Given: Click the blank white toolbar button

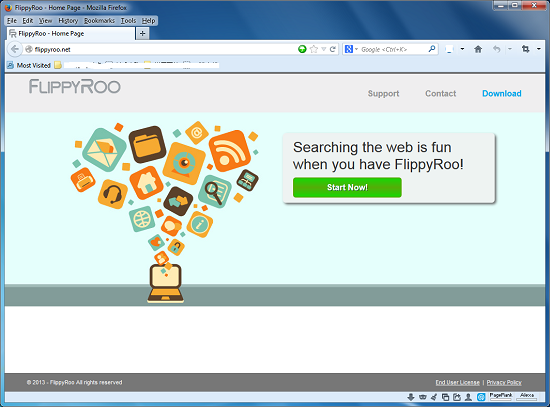Looking at the screenshot, I should [449, 49].
